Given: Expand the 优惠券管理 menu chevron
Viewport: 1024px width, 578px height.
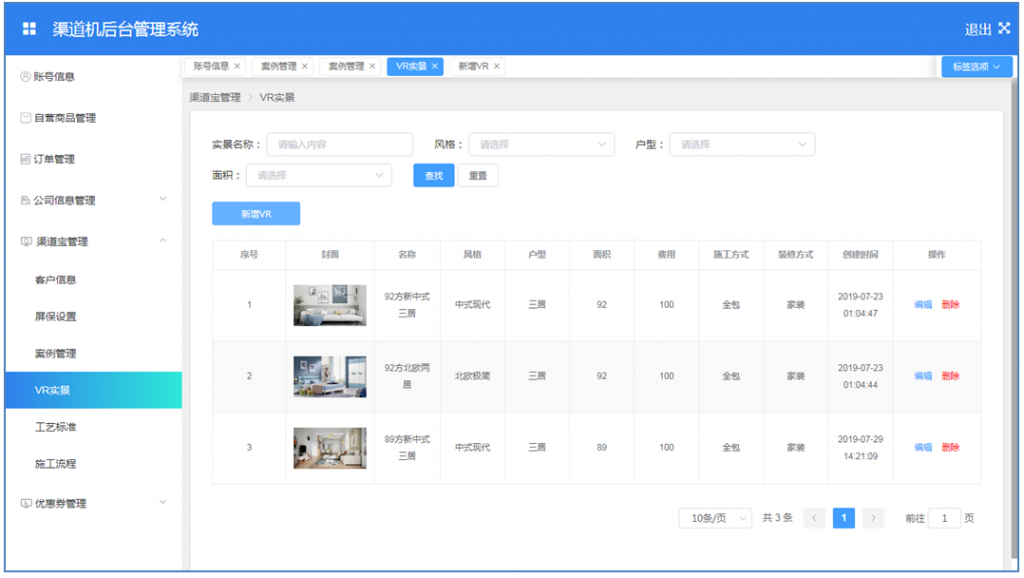Looking at the screenshot, I should click(163, 502).
